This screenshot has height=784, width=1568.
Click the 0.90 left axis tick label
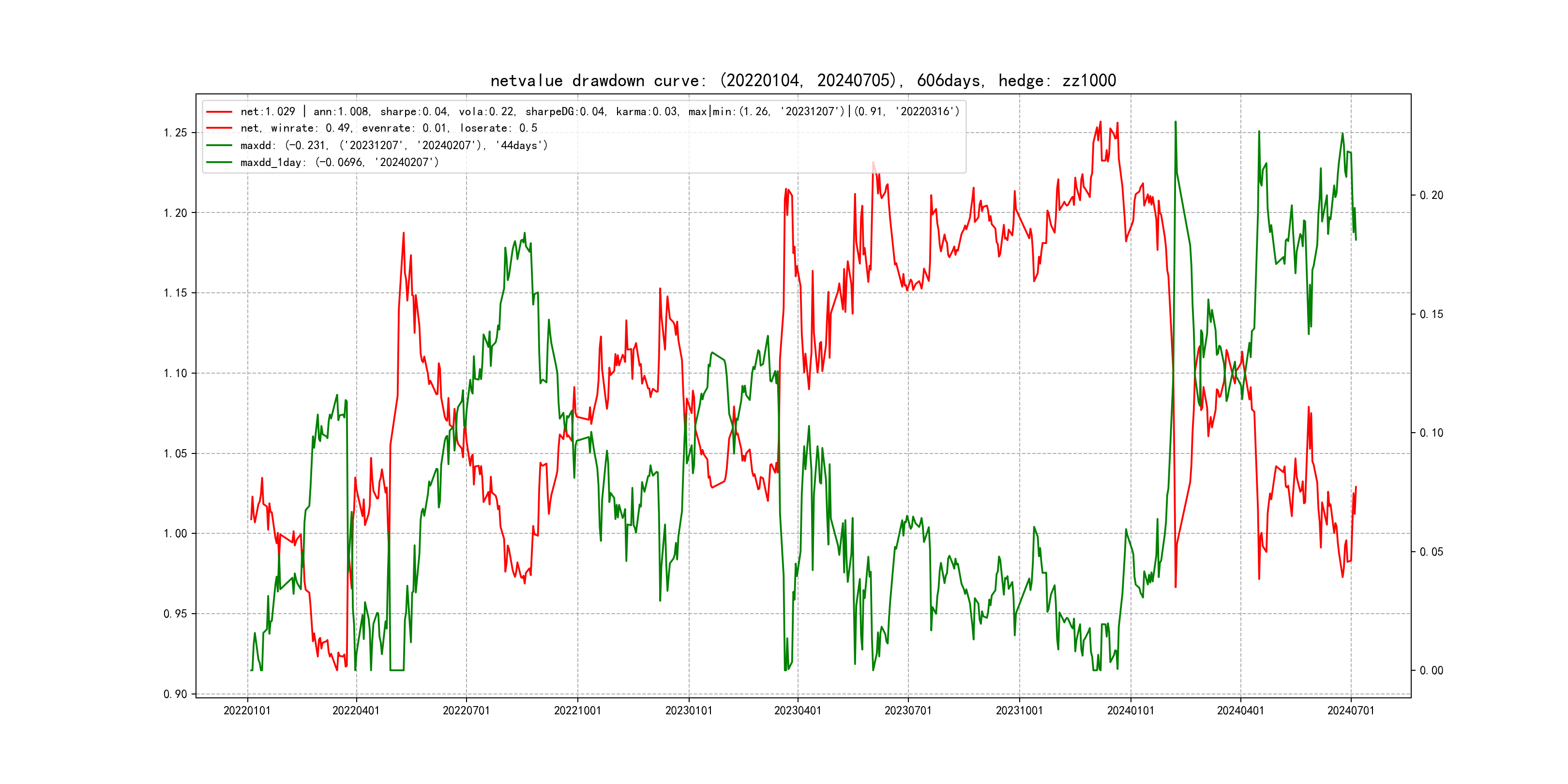click(x=175, y=694)
